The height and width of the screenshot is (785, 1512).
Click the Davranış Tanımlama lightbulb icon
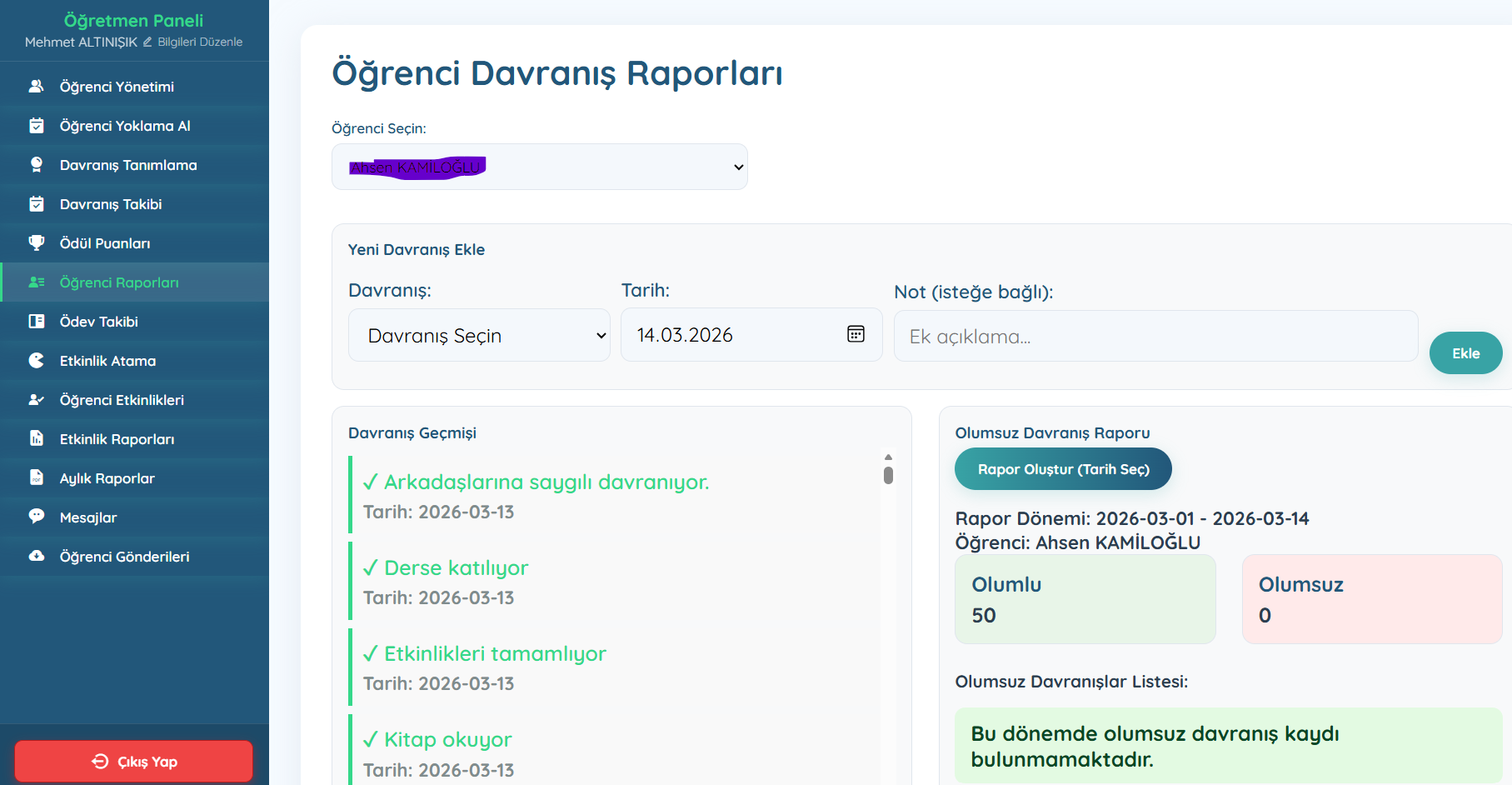(37, 165)
